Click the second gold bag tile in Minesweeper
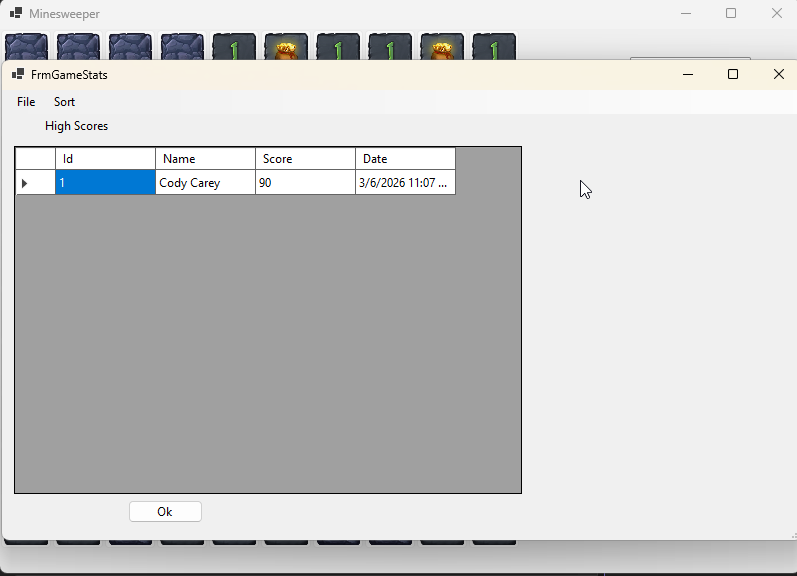The width and height of the screenshot is (797, 576). [442, 47]
